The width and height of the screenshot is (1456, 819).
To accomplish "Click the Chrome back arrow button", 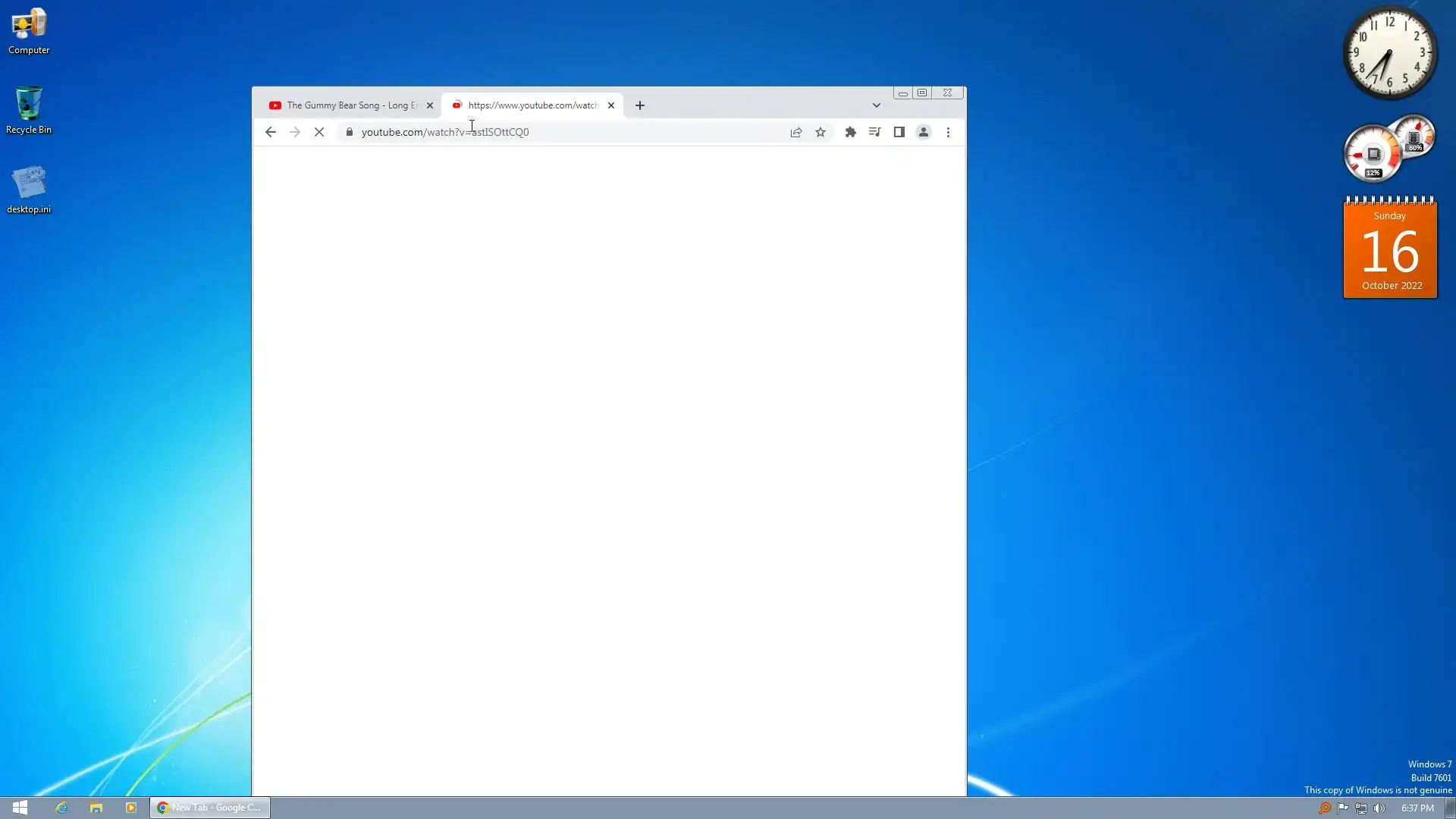I will point(270,132).
